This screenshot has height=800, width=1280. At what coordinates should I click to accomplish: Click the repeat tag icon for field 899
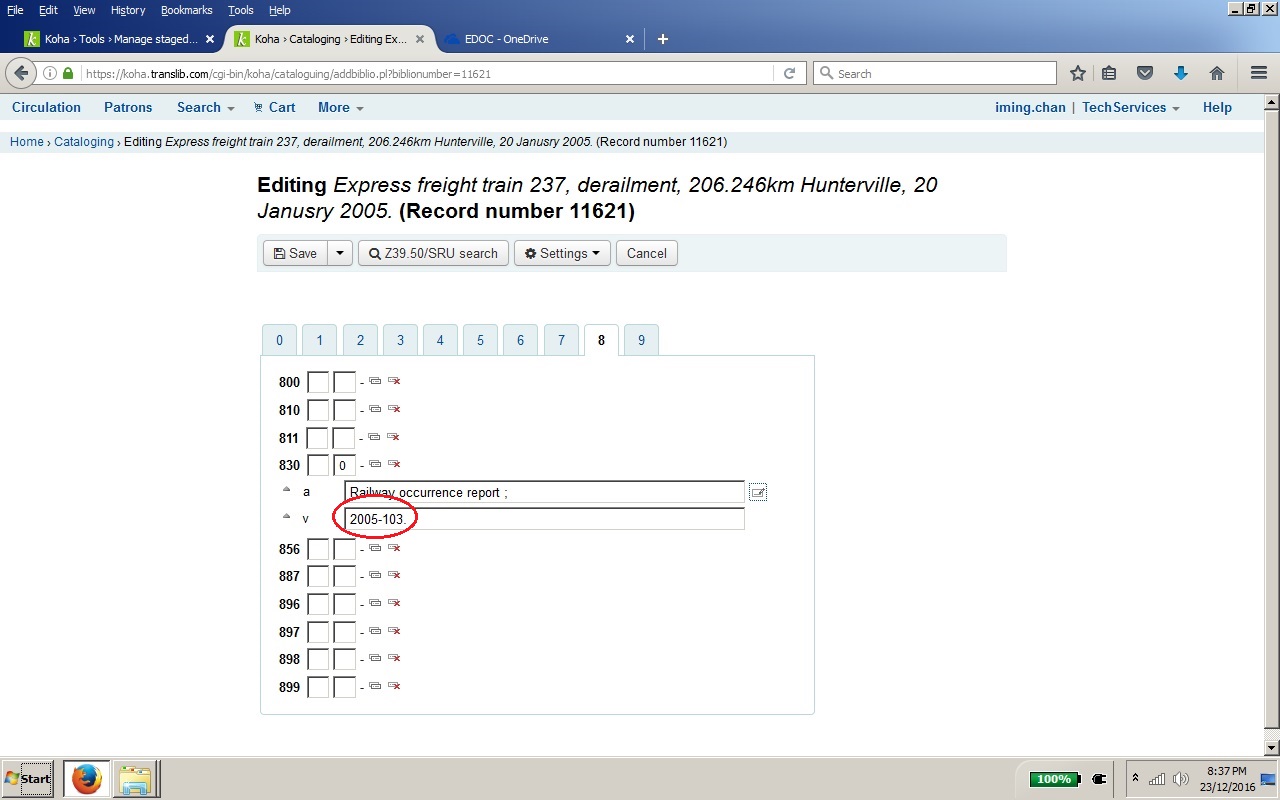pos(375,686)
